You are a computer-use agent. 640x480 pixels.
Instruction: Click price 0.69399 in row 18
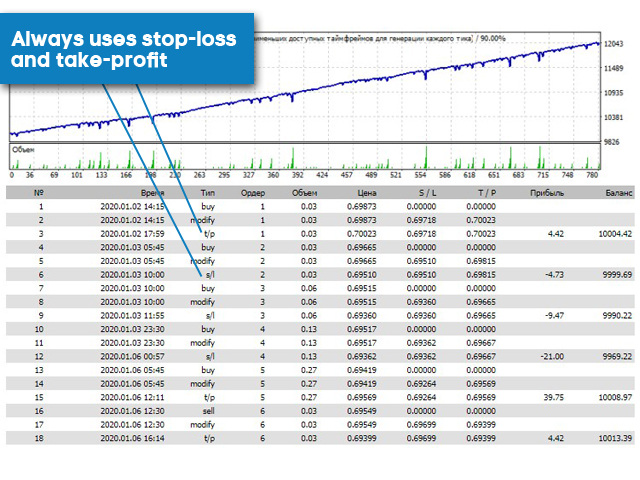click(362, 438)
